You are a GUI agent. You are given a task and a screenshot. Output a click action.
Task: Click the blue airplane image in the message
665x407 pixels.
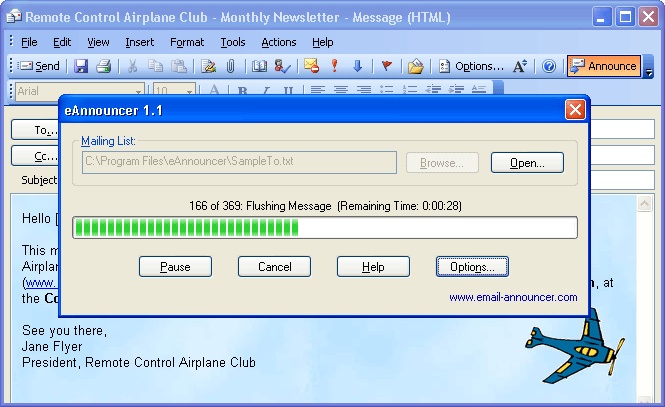tap(575, 346)
